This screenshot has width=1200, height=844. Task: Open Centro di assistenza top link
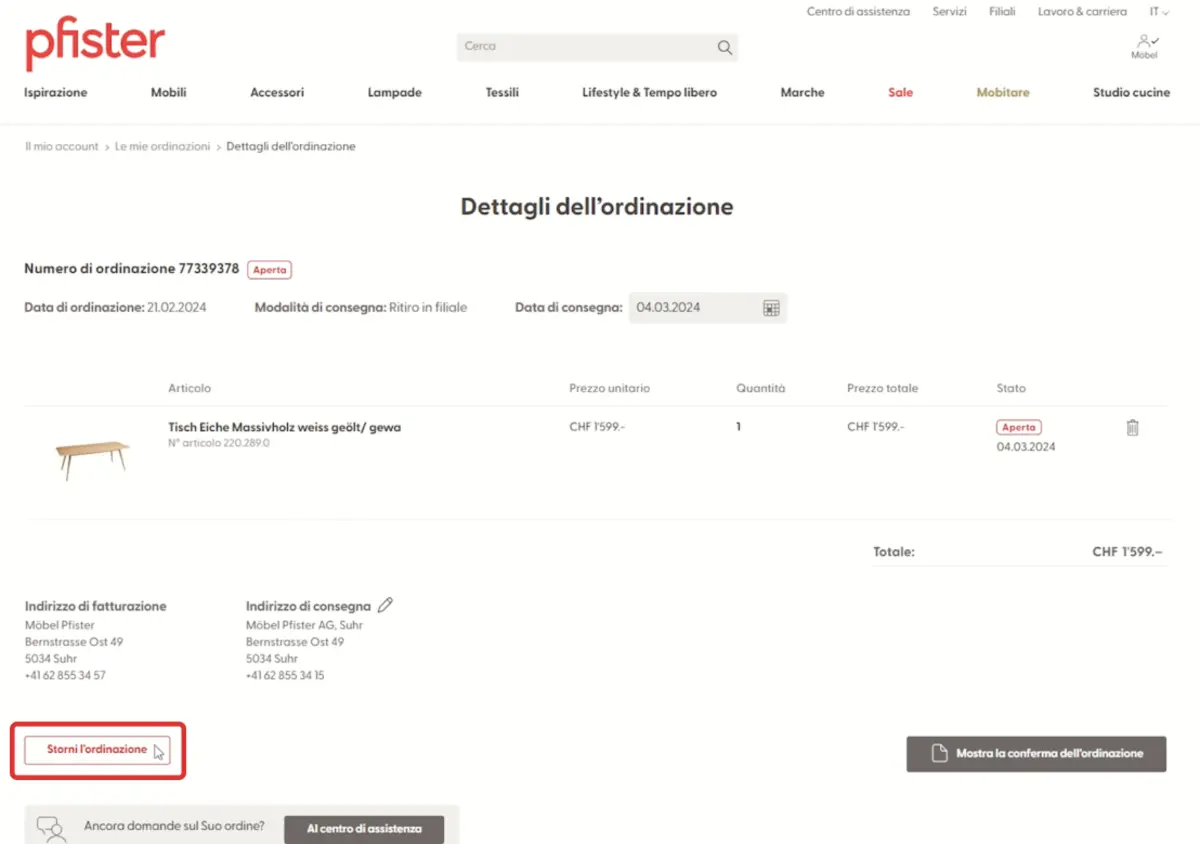tap(858, 12)
